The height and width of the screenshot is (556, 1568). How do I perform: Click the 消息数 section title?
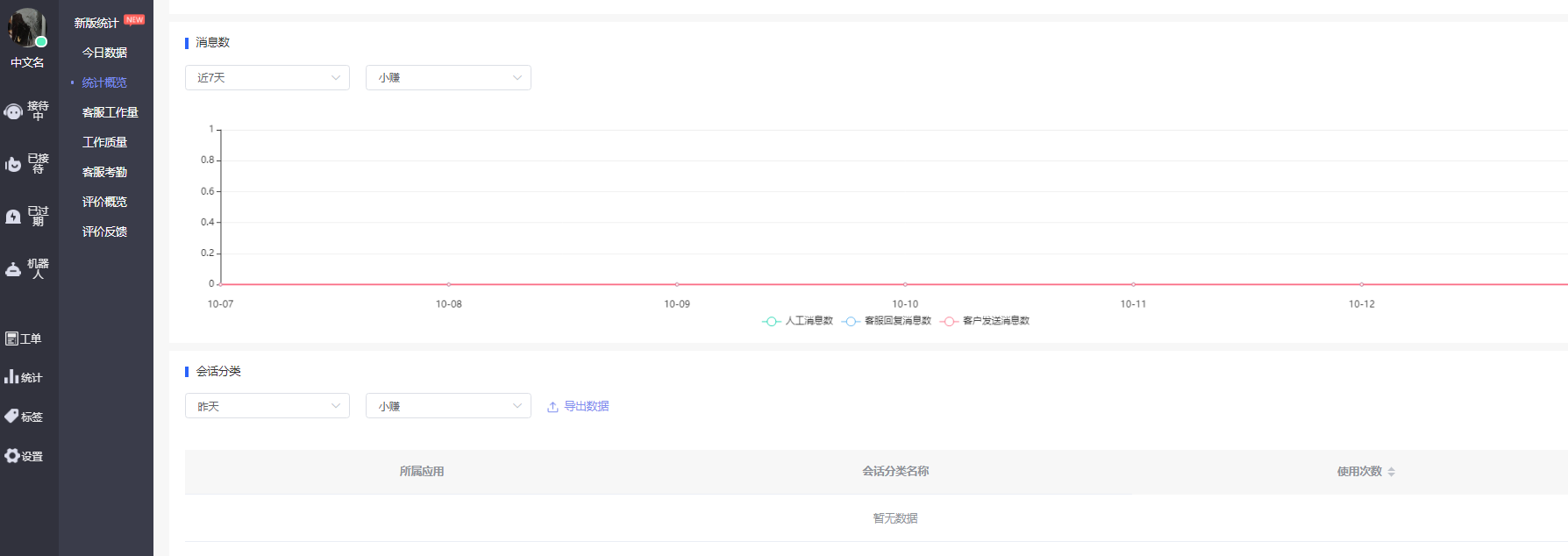(212, 42)
